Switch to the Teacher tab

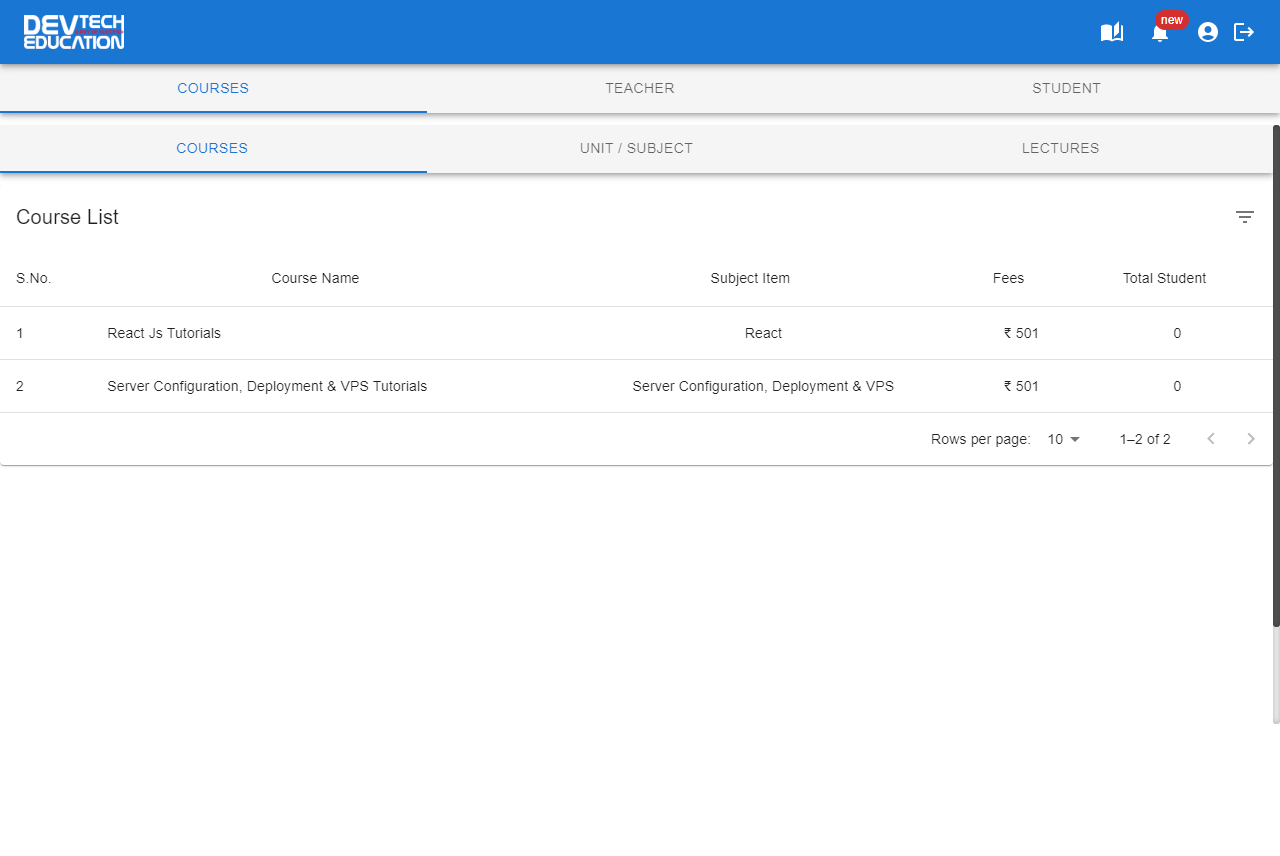(x=640, y=88)
